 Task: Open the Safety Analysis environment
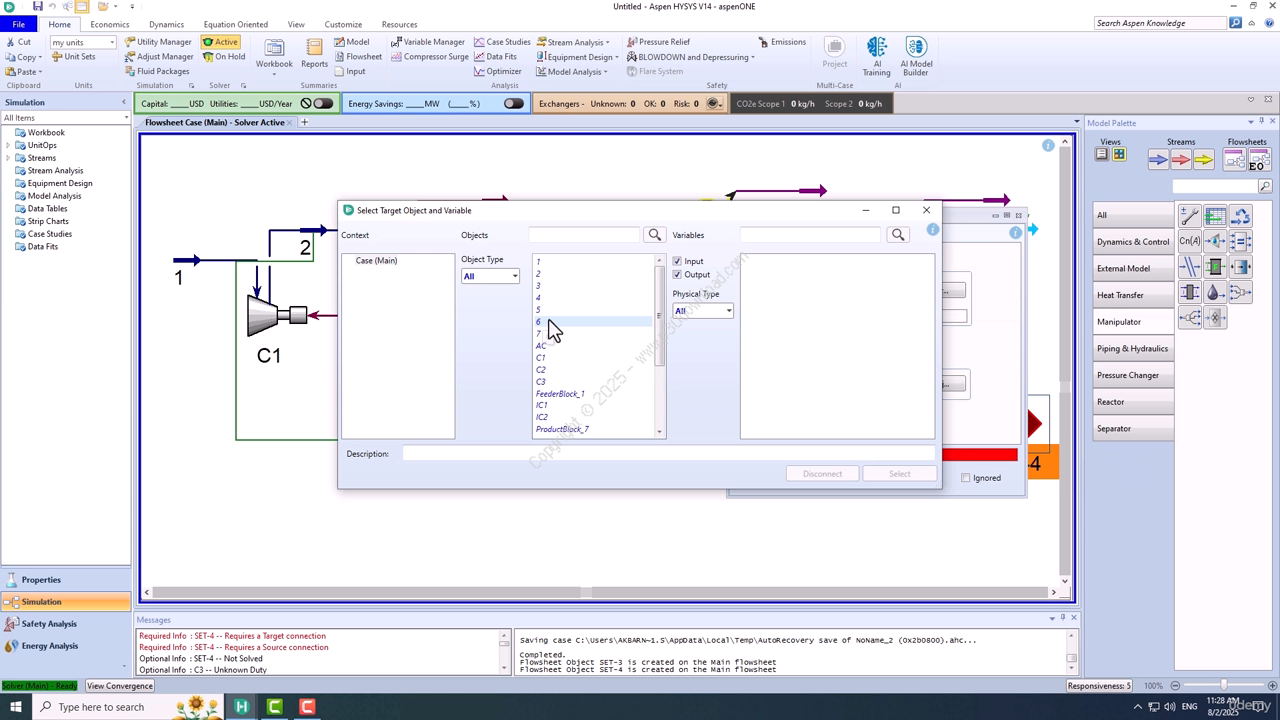tap(65, 624)
